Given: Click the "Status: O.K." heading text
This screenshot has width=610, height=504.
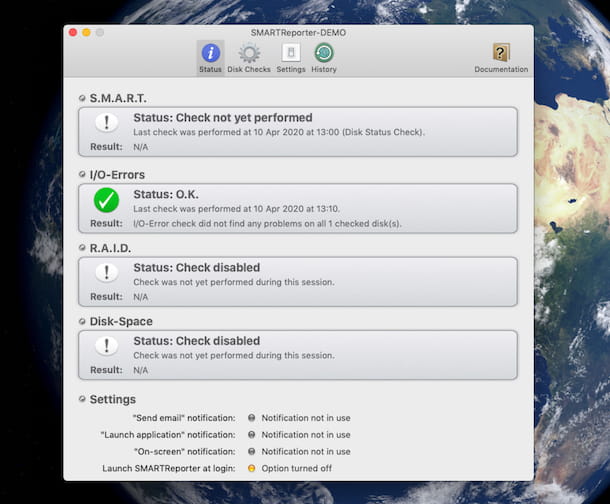Looking at the screenshot, I should tap(172, 193).
